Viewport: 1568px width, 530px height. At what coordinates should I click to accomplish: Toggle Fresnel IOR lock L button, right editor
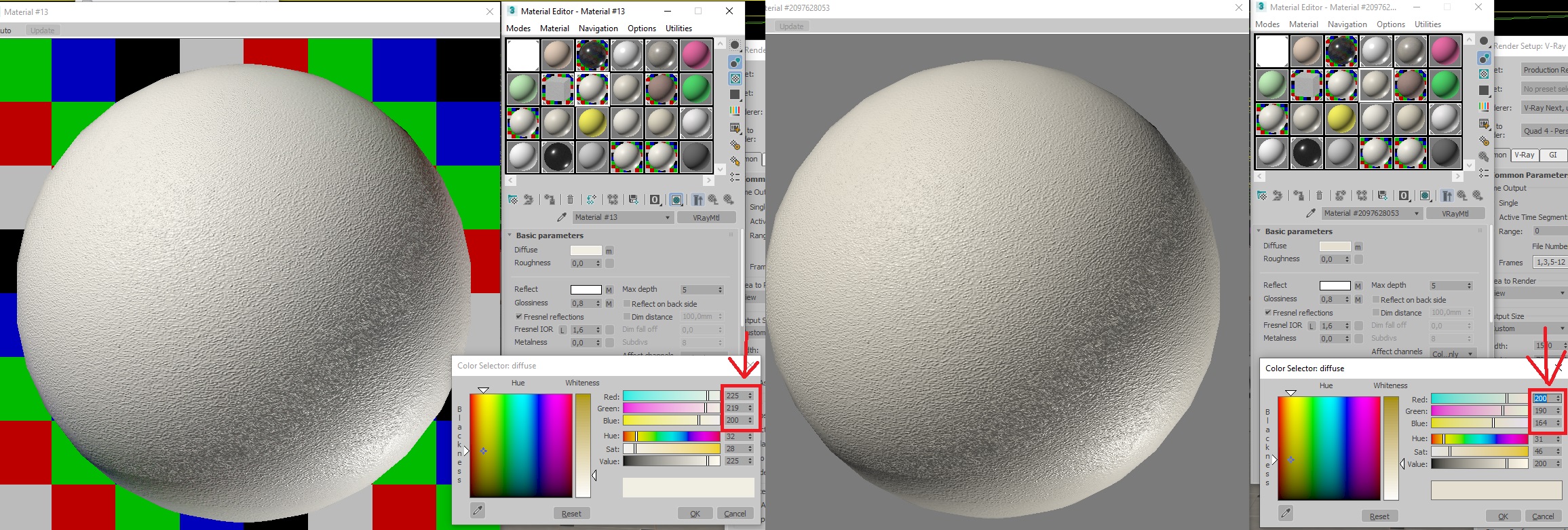pyautogui.click(x=1312, y=326)
